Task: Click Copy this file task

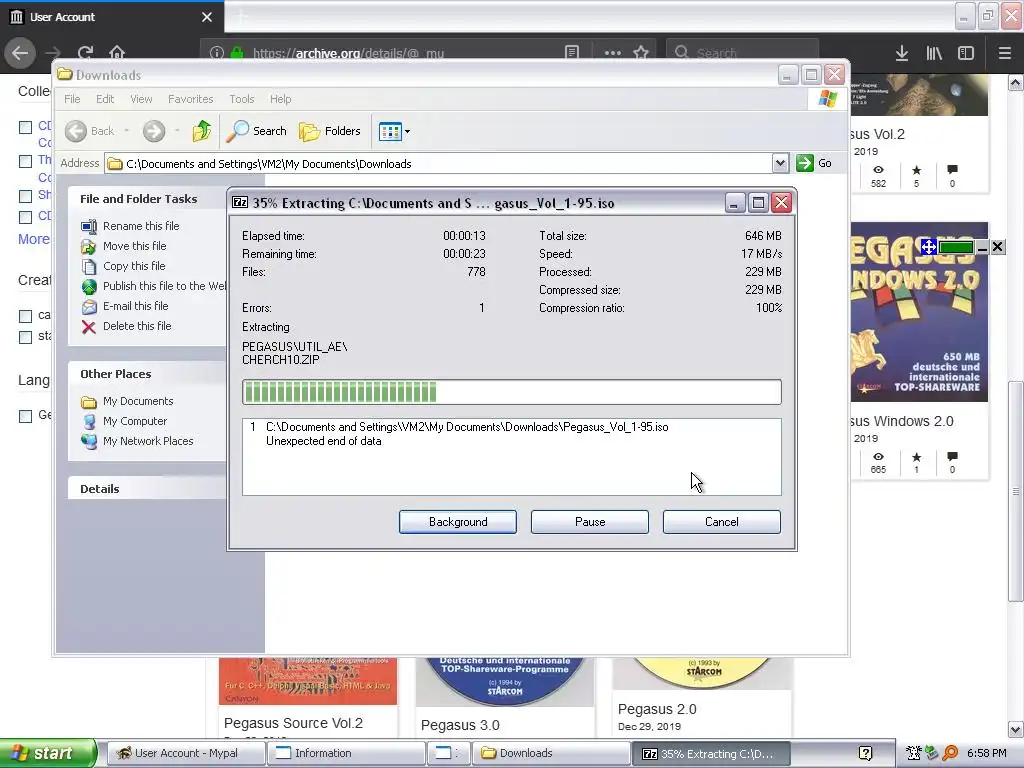Action: pyautogui.click(x=134, y=266)
